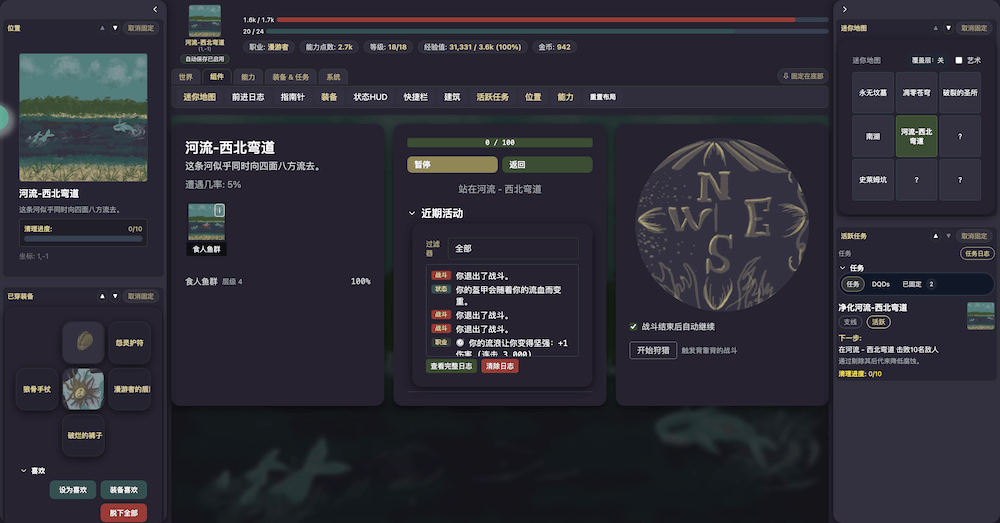Click the 开始狩猎 button

[653, 350]
